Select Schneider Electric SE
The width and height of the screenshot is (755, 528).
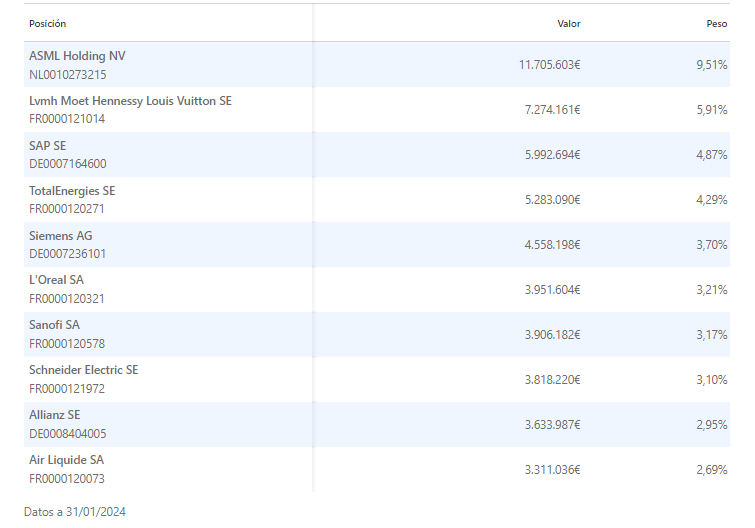coord(84,370)
